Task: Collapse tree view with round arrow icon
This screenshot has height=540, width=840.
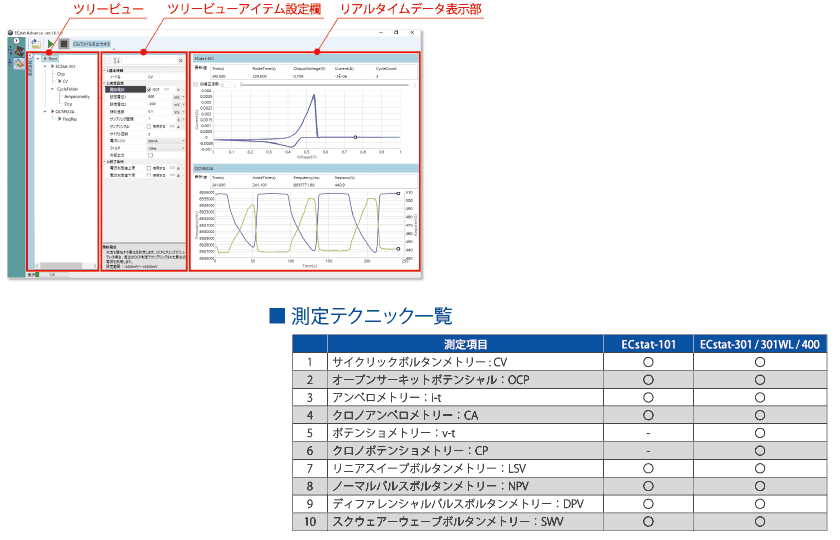Action: tap(31, 55)
